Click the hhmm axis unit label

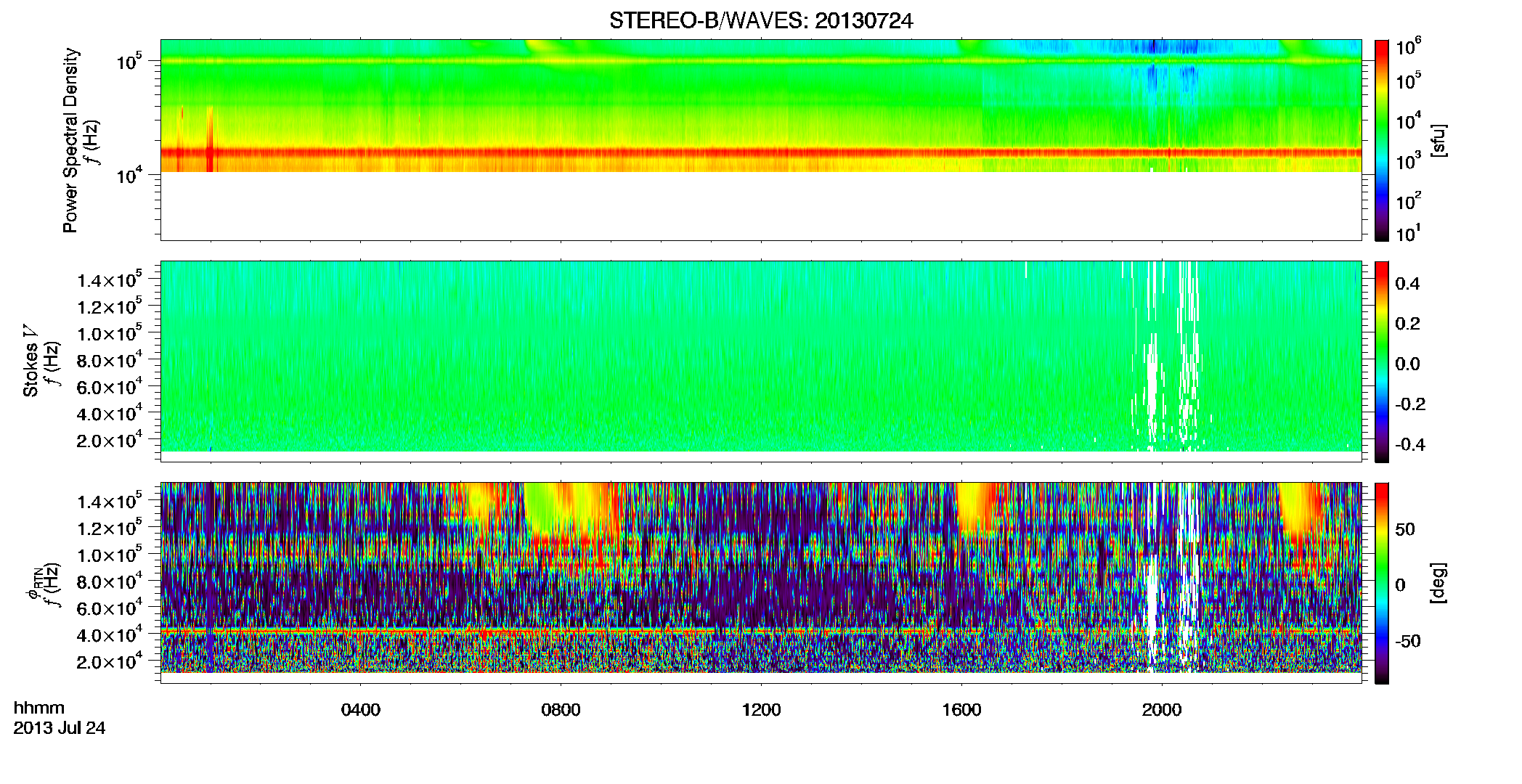pos(39,709)
